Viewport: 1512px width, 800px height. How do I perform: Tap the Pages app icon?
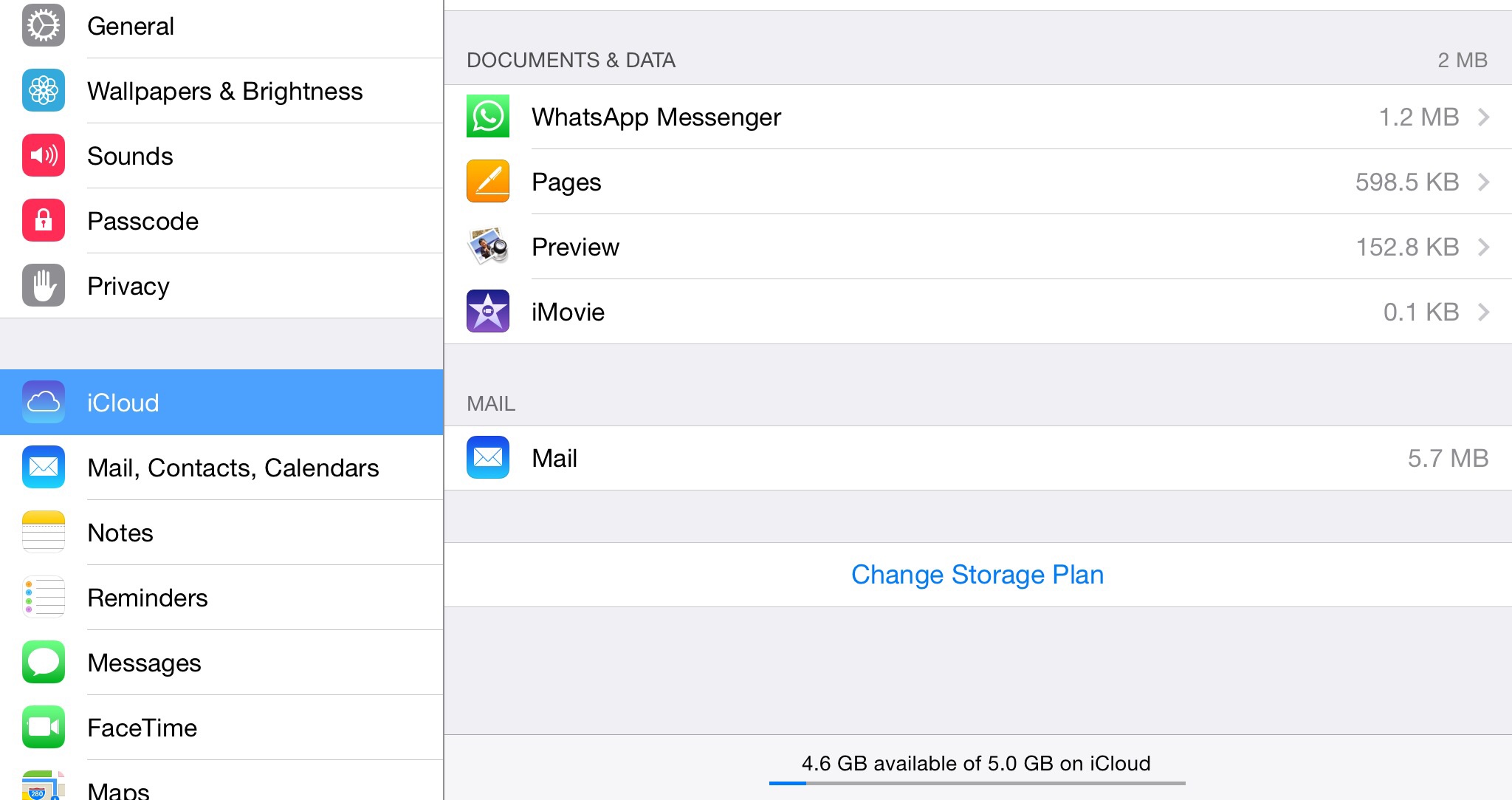[488, 181]
